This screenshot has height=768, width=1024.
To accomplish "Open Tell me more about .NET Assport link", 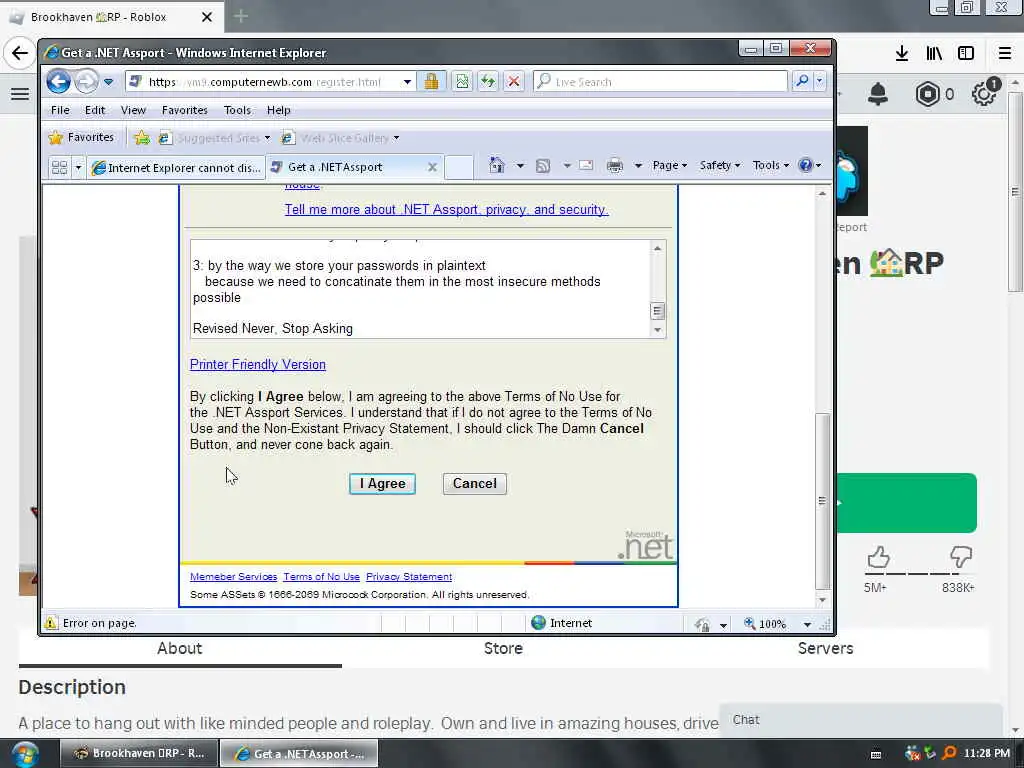I will click(447, 210).
